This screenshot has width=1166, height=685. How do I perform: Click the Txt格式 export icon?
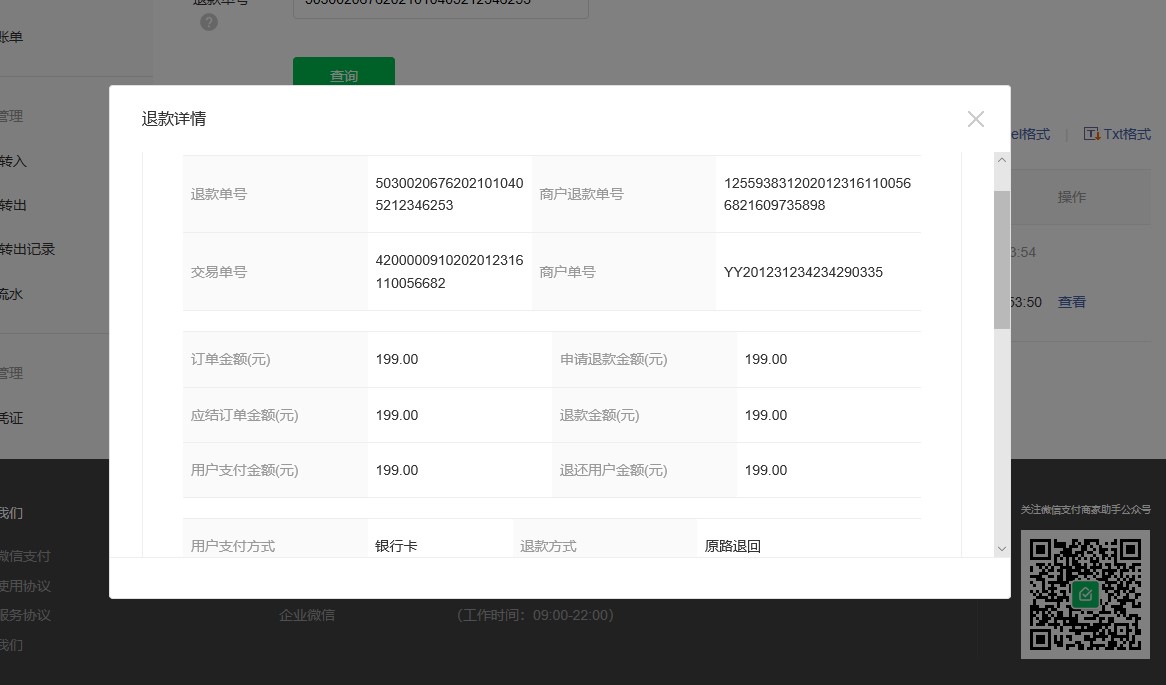pyautogui.click(x=1093, y=133)
